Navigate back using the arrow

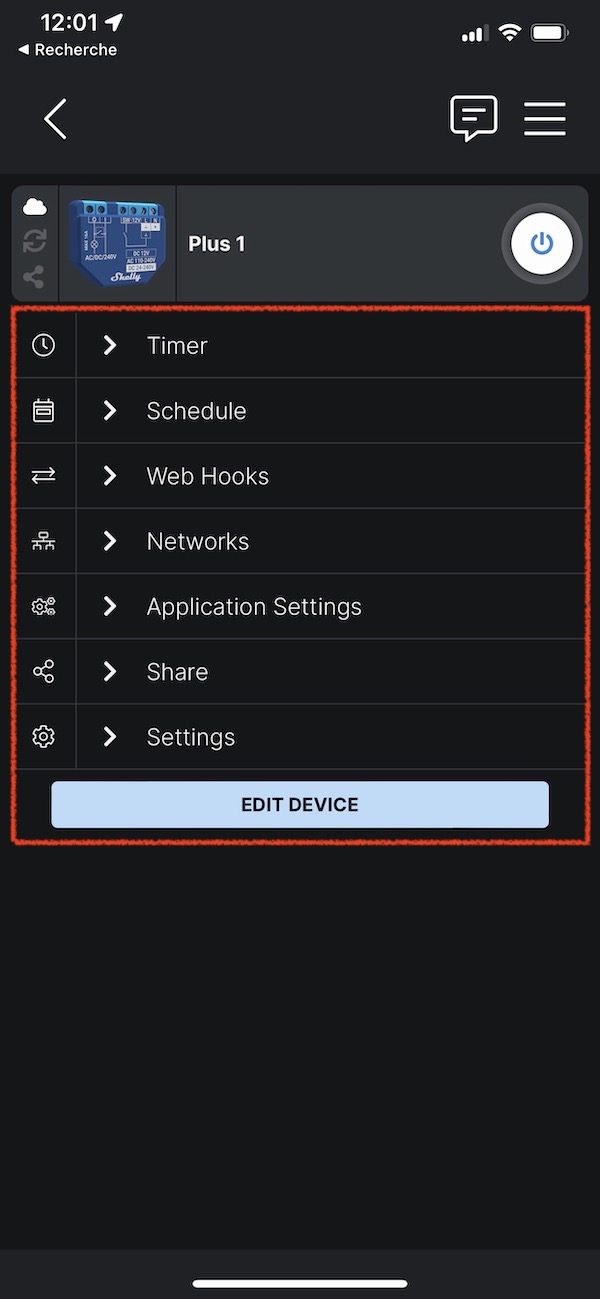click(55, 118)
